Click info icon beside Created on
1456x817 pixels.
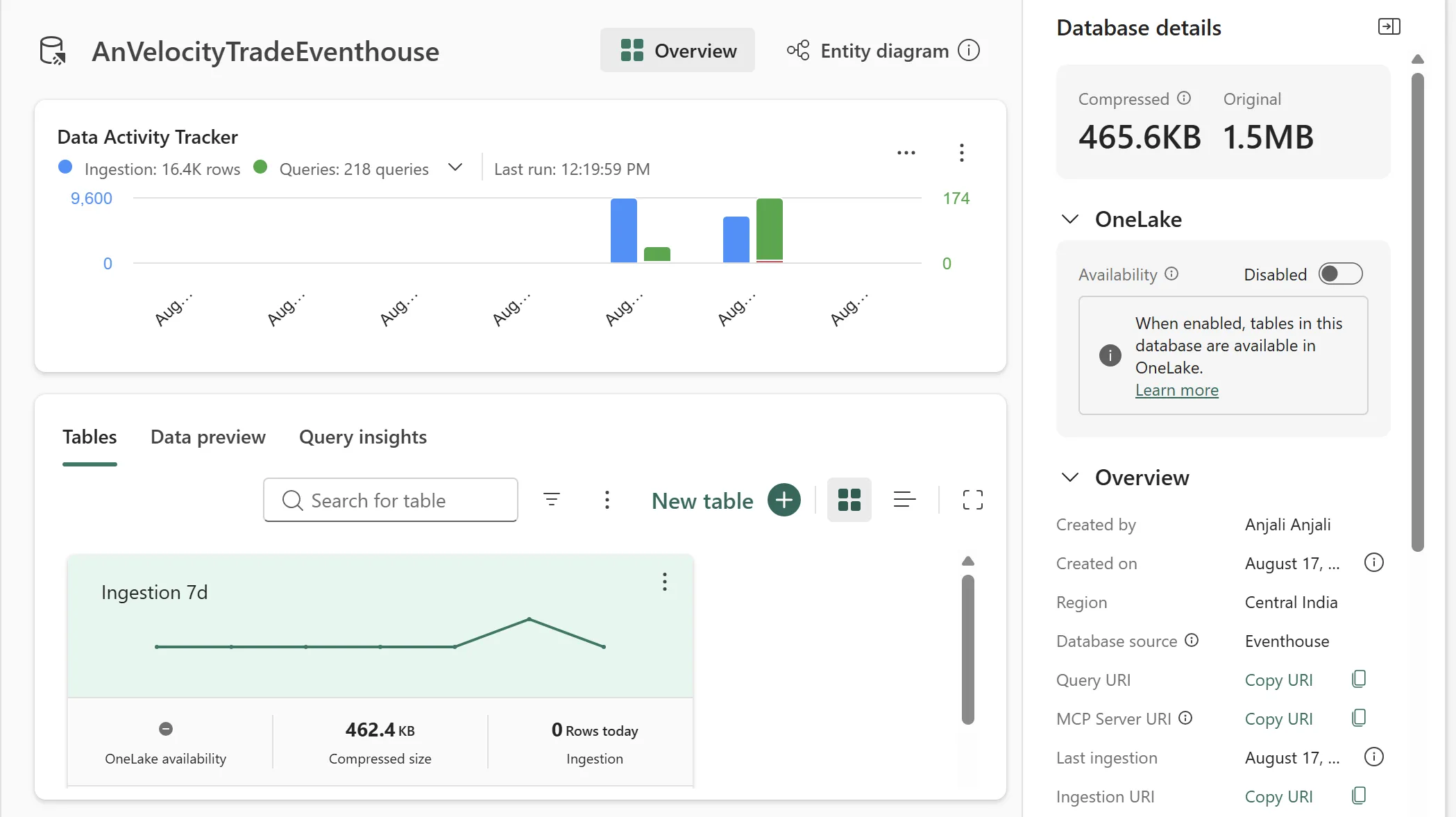point(1374,563)
